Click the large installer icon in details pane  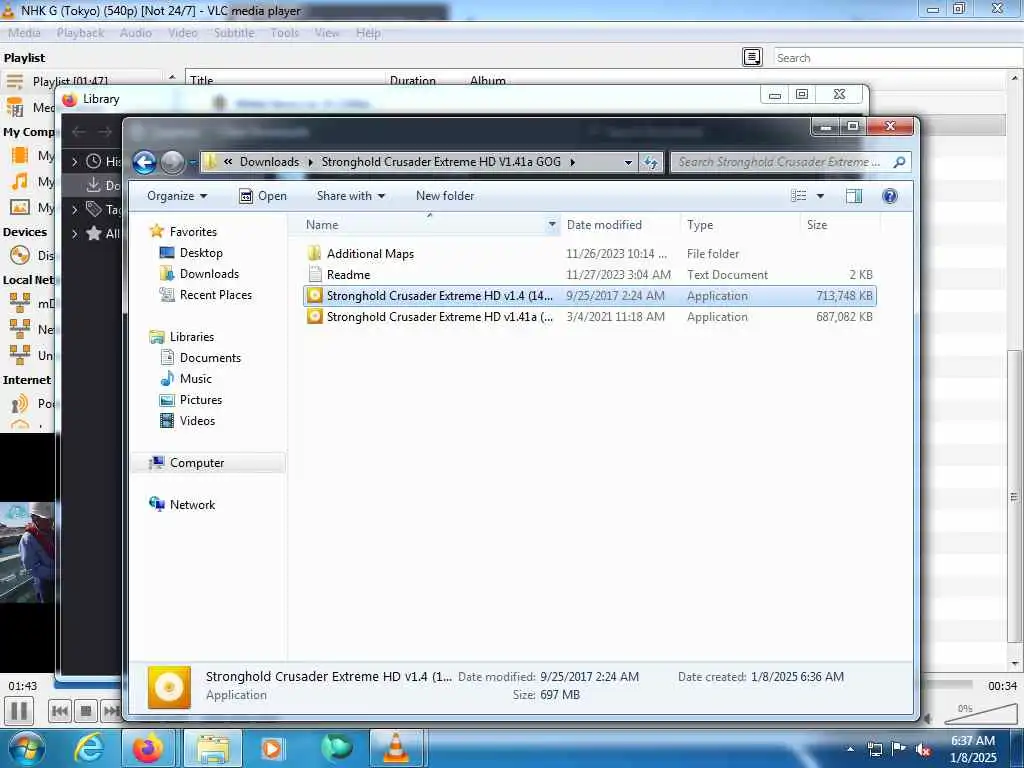[169, 687]
